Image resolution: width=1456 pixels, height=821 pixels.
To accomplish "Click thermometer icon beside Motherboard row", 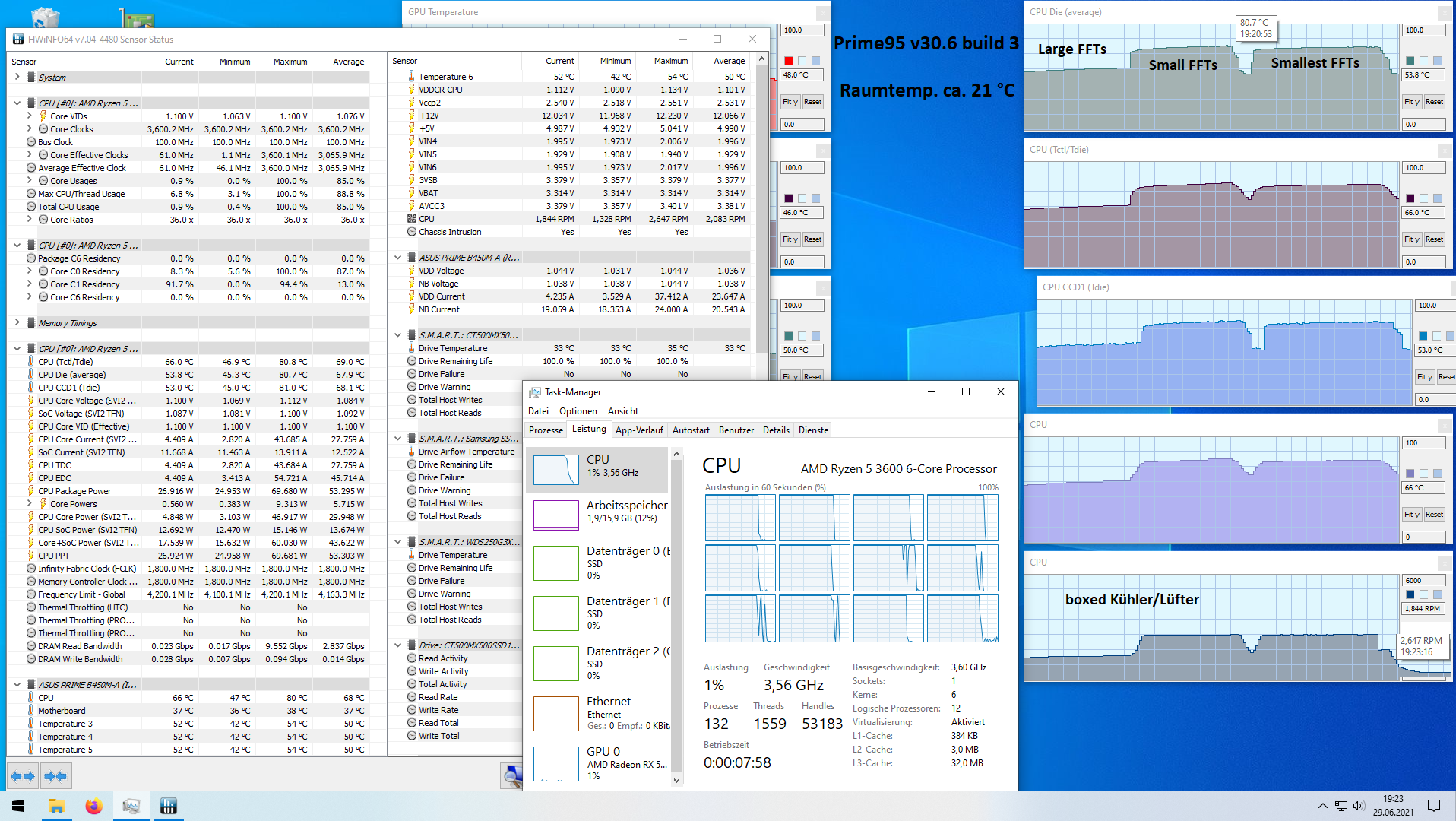I will pos(31,711).
